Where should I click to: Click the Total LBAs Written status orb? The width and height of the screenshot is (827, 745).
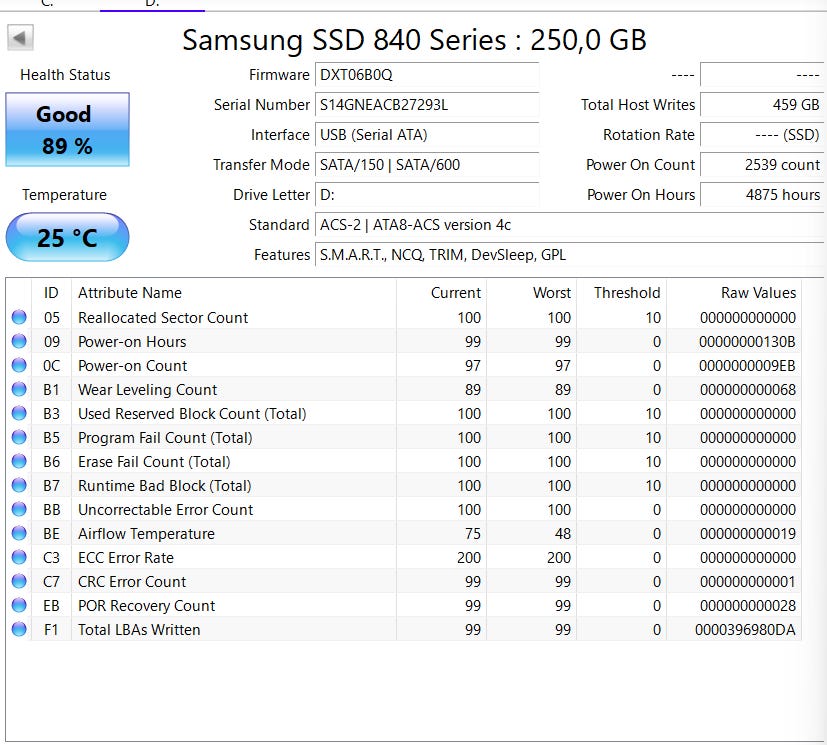point(19,630)
